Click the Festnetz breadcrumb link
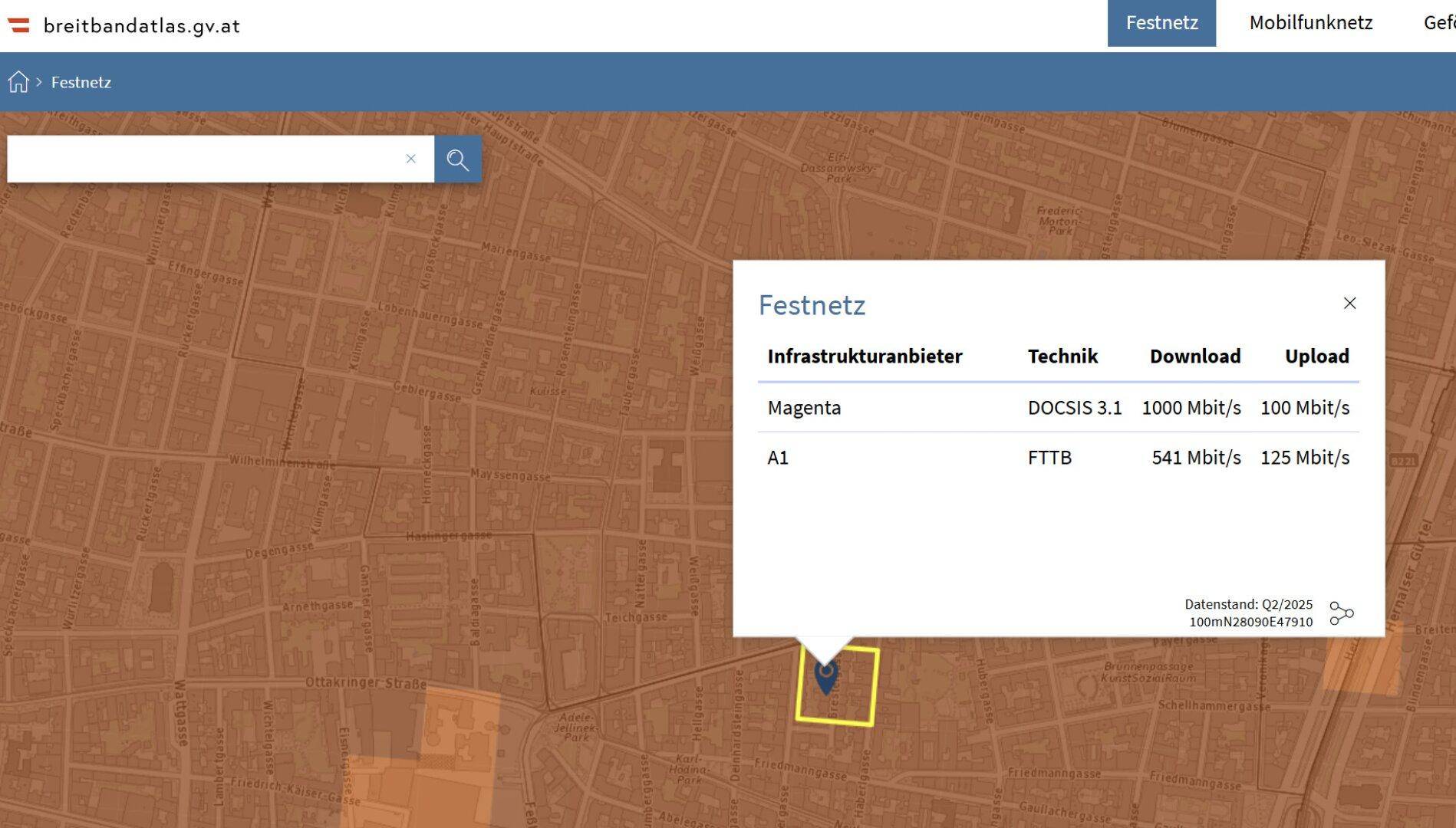Image resolution: width=1456 pixels, height=828 pixels. [x=81, y=82]
